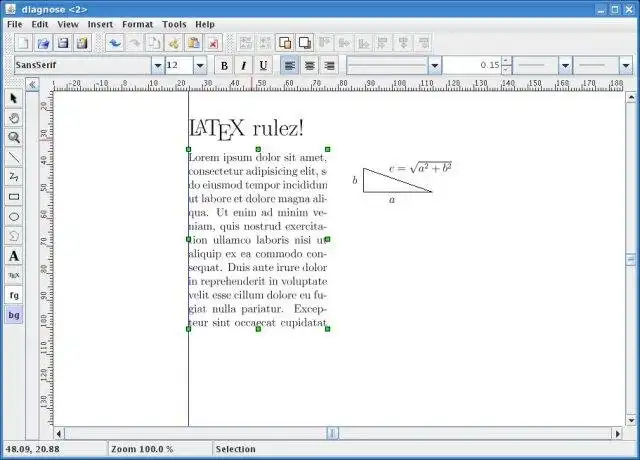This screenshot has height=460, width=640.
Task: Open the line end arrow dropdown
Action: coord(626,65)
